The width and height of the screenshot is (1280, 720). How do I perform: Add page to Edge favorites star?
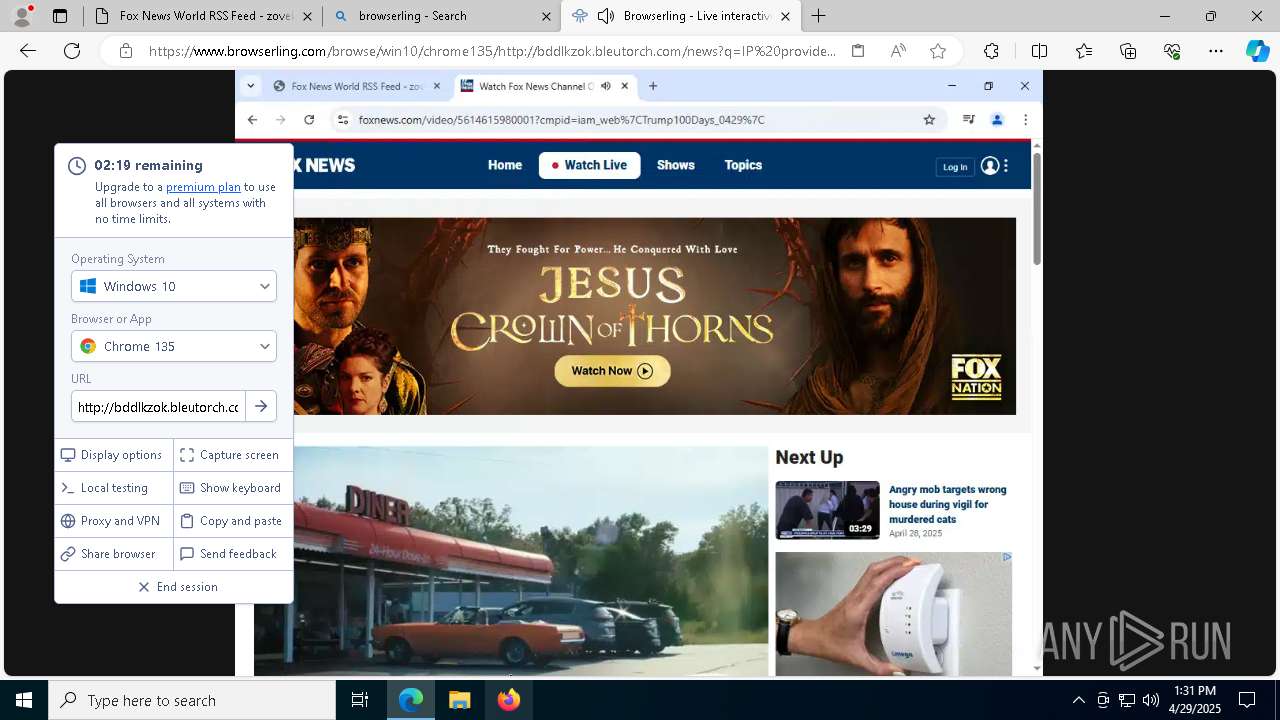click(937, 51)
